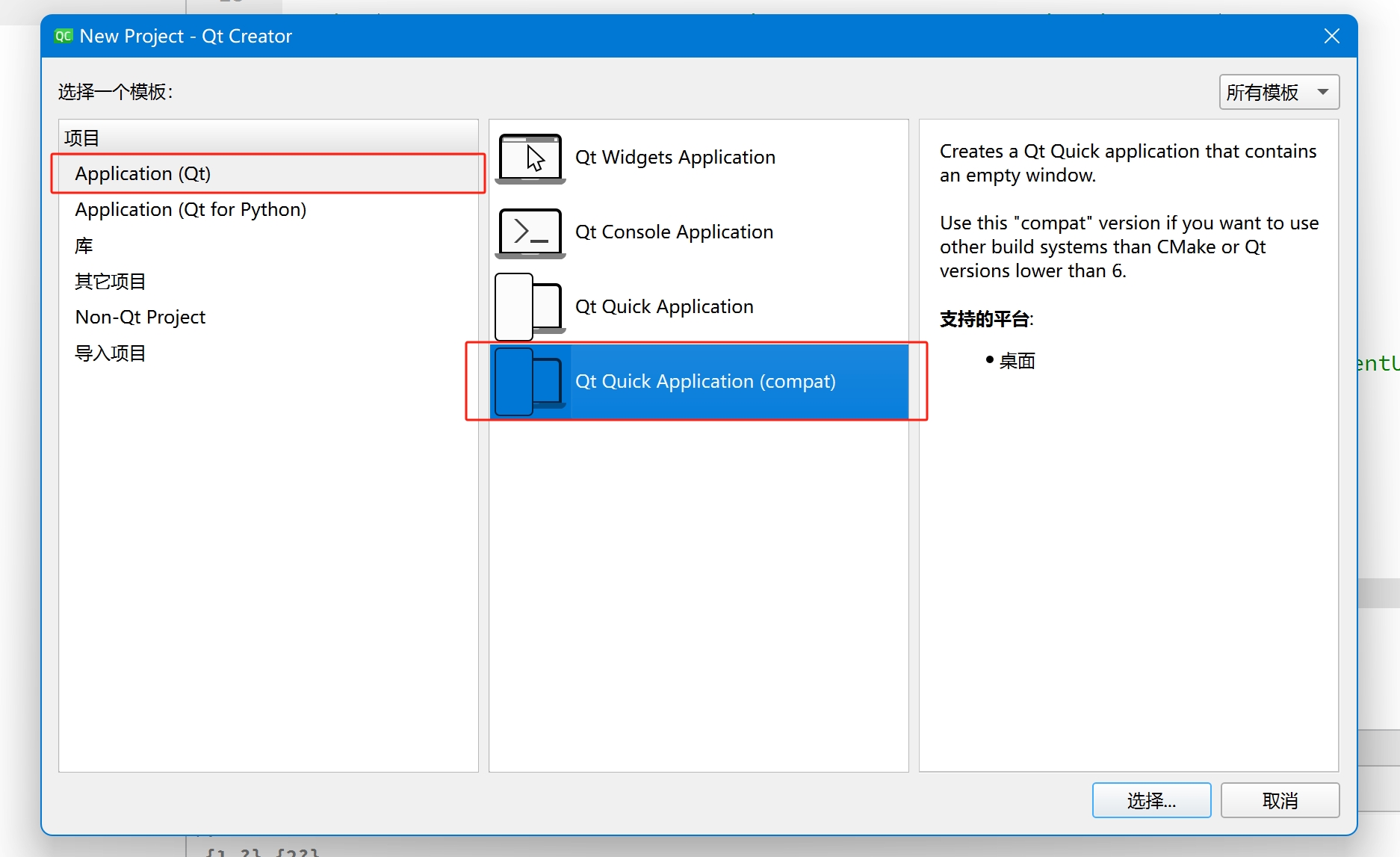Select the Non-Qt Project category
Screen dimensions: 1400x857
(268, 317)
